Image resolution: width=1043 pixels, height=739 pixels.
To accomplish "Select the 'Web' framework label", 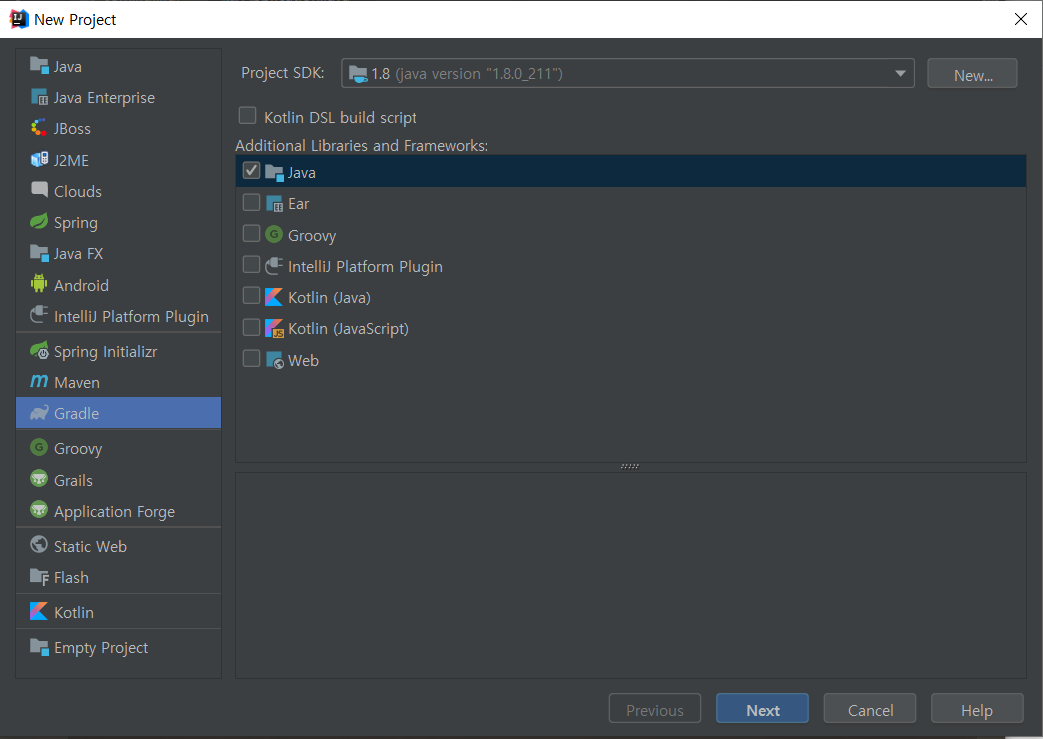I will (303, 361).
